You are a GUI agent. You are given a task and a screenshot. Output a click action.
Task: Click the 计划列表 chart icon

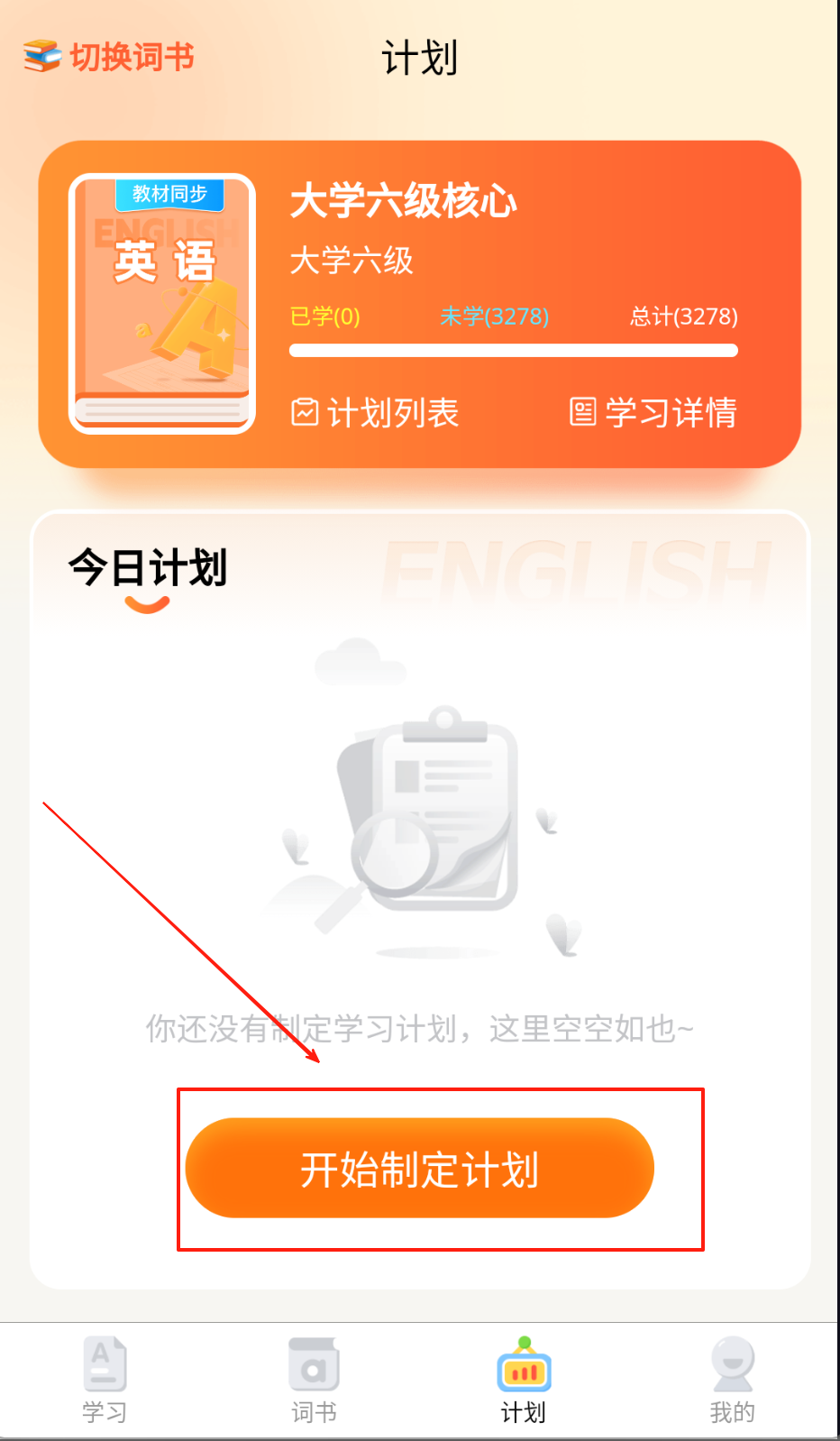pyautogui.click(x=305, y=412)
